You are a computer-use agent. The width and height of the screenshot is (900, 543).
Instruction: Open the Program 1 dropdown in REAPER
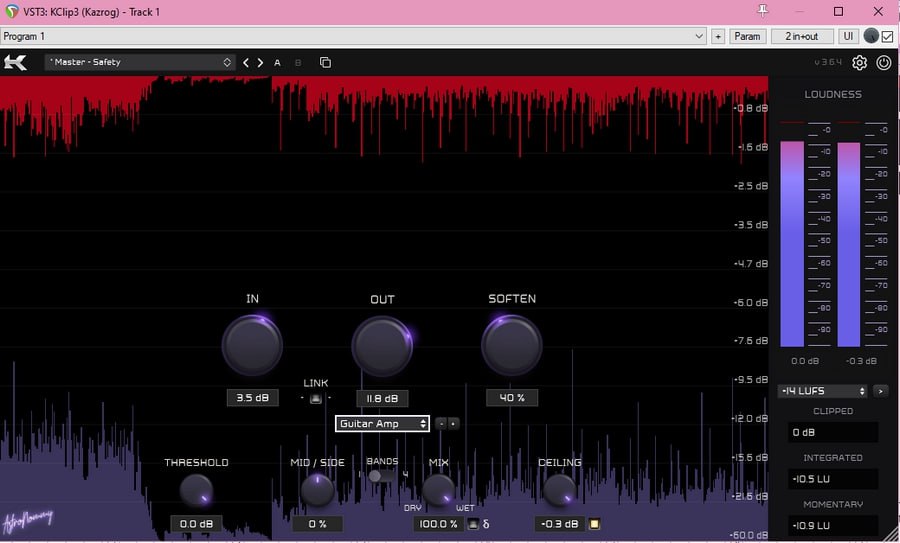(x=354, y=36)
